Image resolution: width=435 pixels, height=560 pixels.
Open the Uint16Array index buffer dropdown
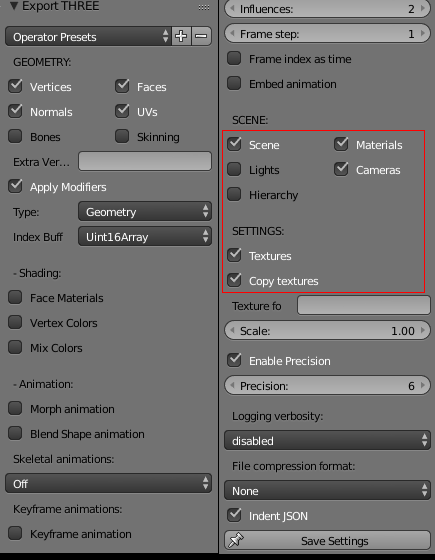tap(145, 236)
